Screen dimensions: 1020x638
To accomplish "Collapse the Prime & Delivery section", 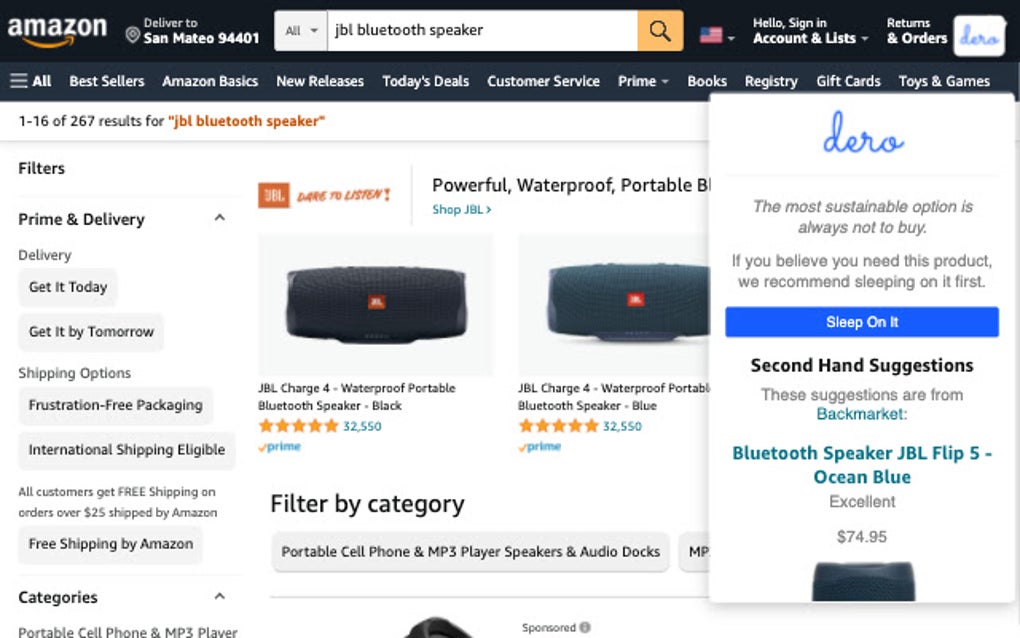I will (219, 217).
